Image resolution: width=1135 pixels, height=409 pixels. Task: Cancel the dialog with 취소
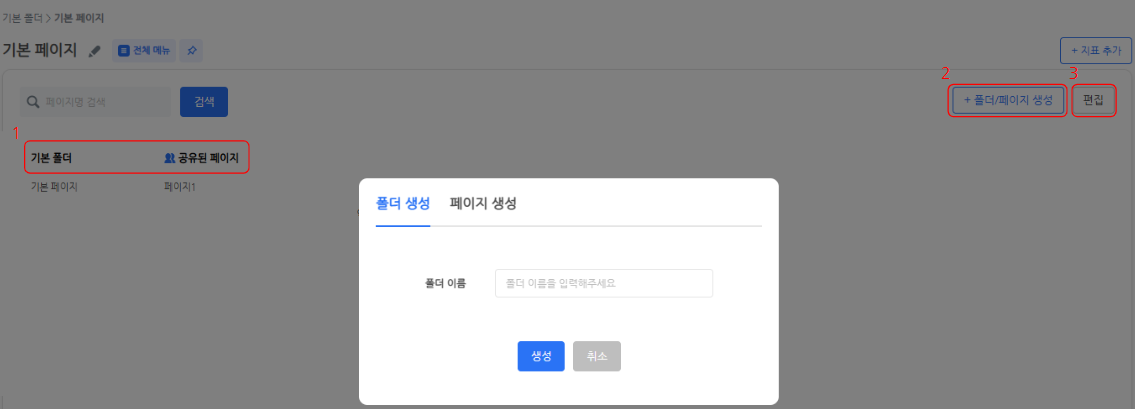(x=597, y=356)
